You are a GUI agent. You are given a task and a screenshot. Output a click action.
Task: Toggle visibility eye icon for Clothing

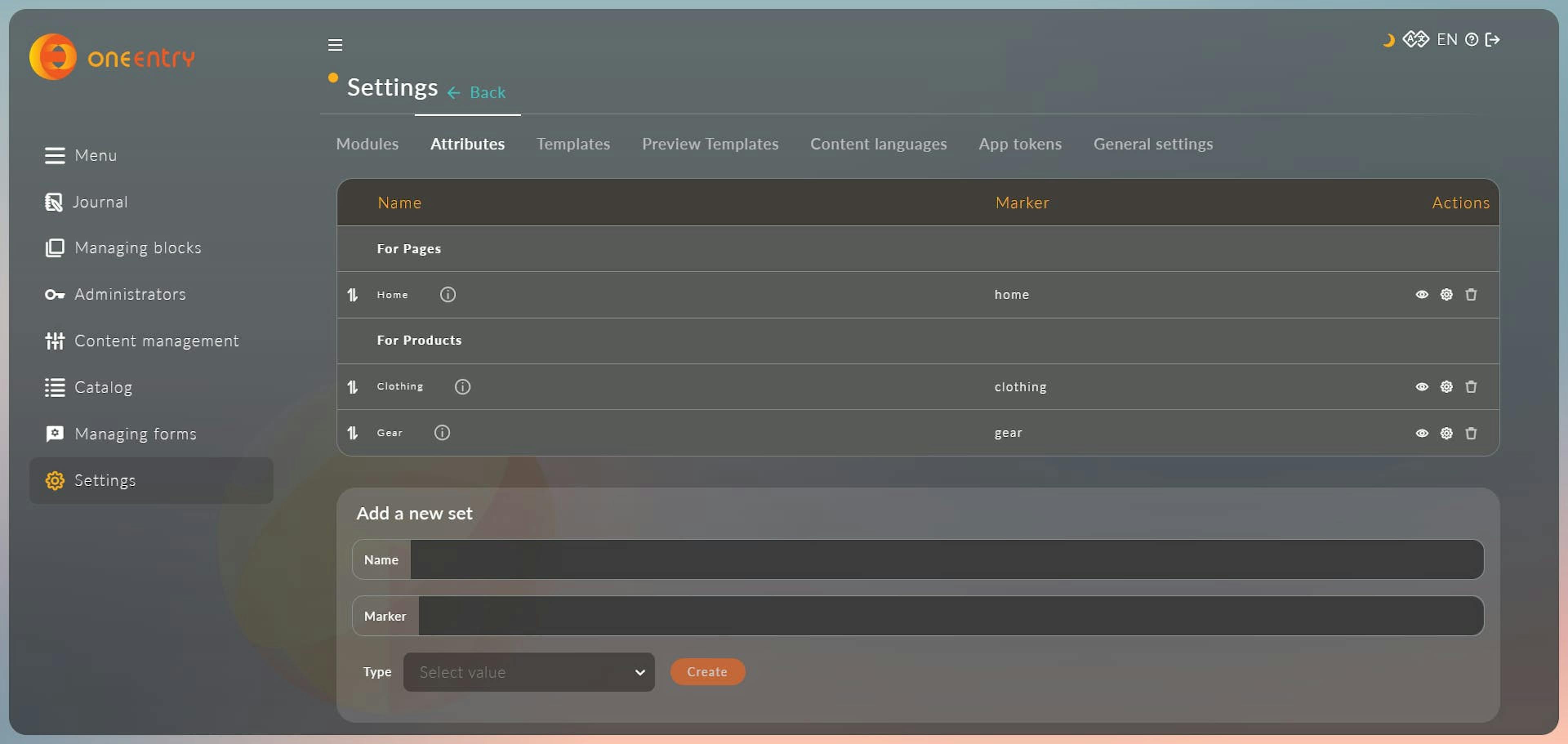(x=1421, y=386)
